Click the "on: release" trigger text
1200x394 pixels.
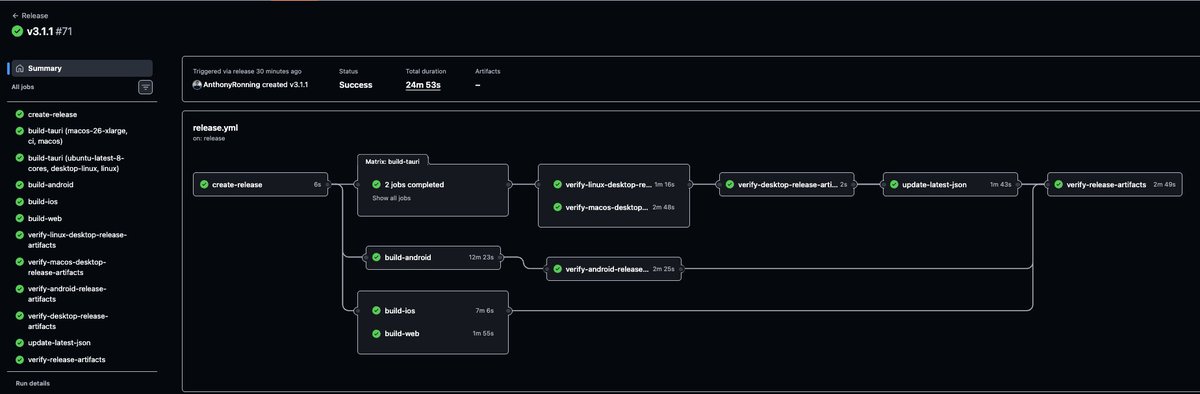tap(209, 138)
